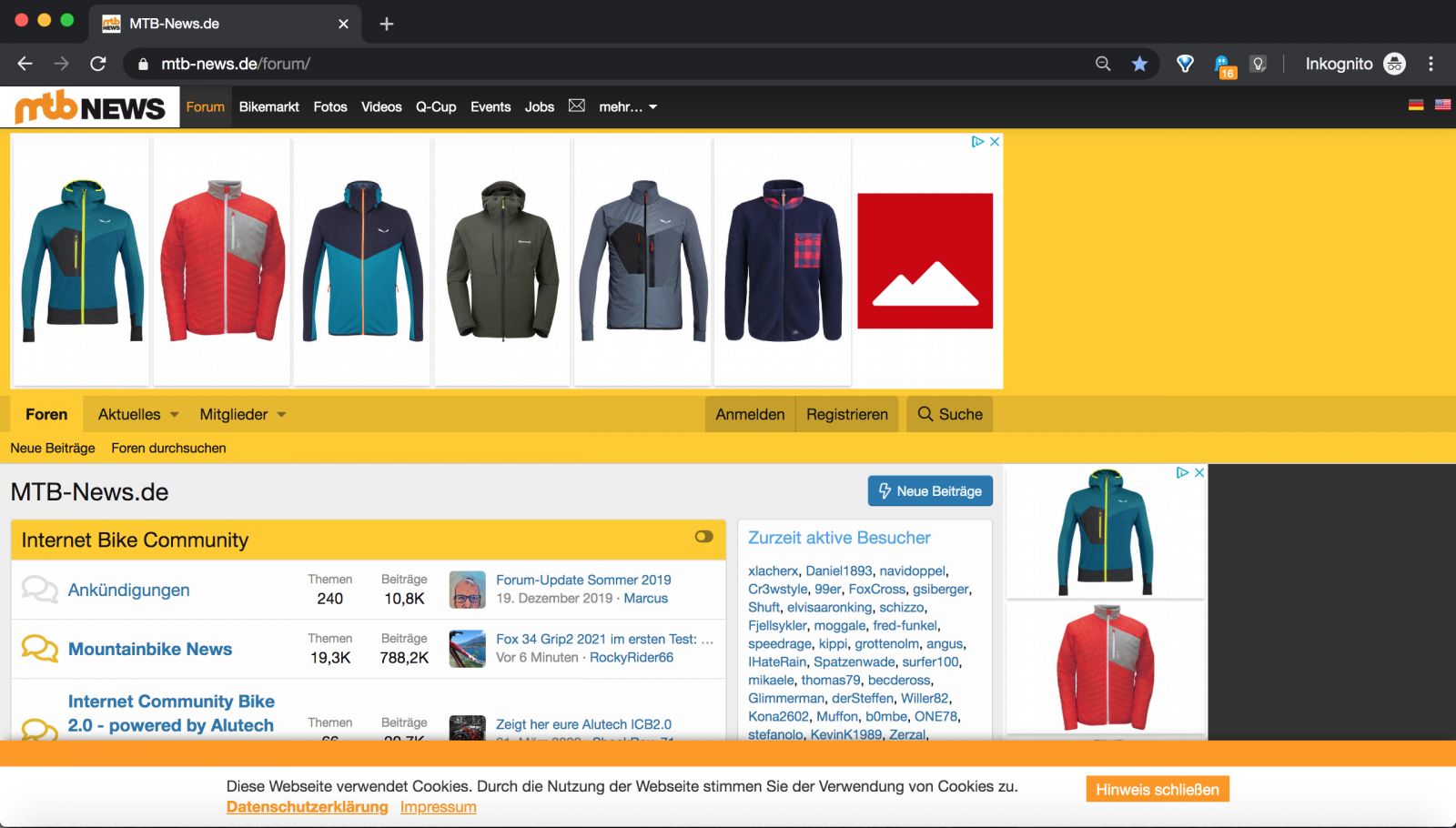This screenshot has width=1456, height=828.
Task: Open the Neue Beiträge sub-navigation link
Action: click(x=53, y=448)
